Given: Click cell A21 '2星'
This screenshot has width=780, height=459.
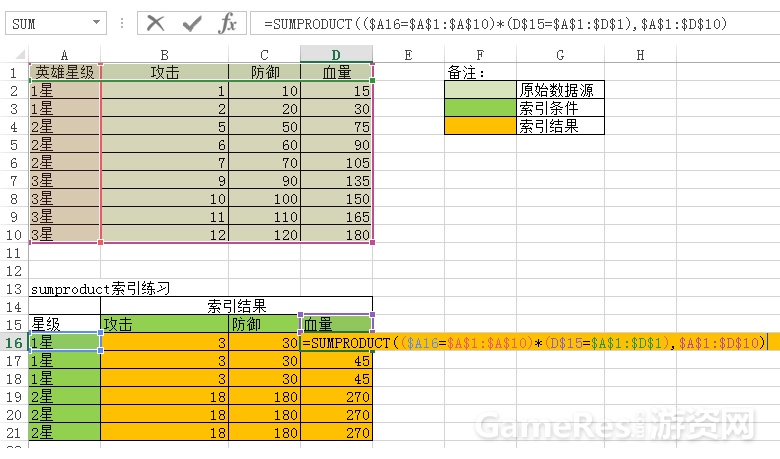Looking at the screenshot, I should (65, 432).
